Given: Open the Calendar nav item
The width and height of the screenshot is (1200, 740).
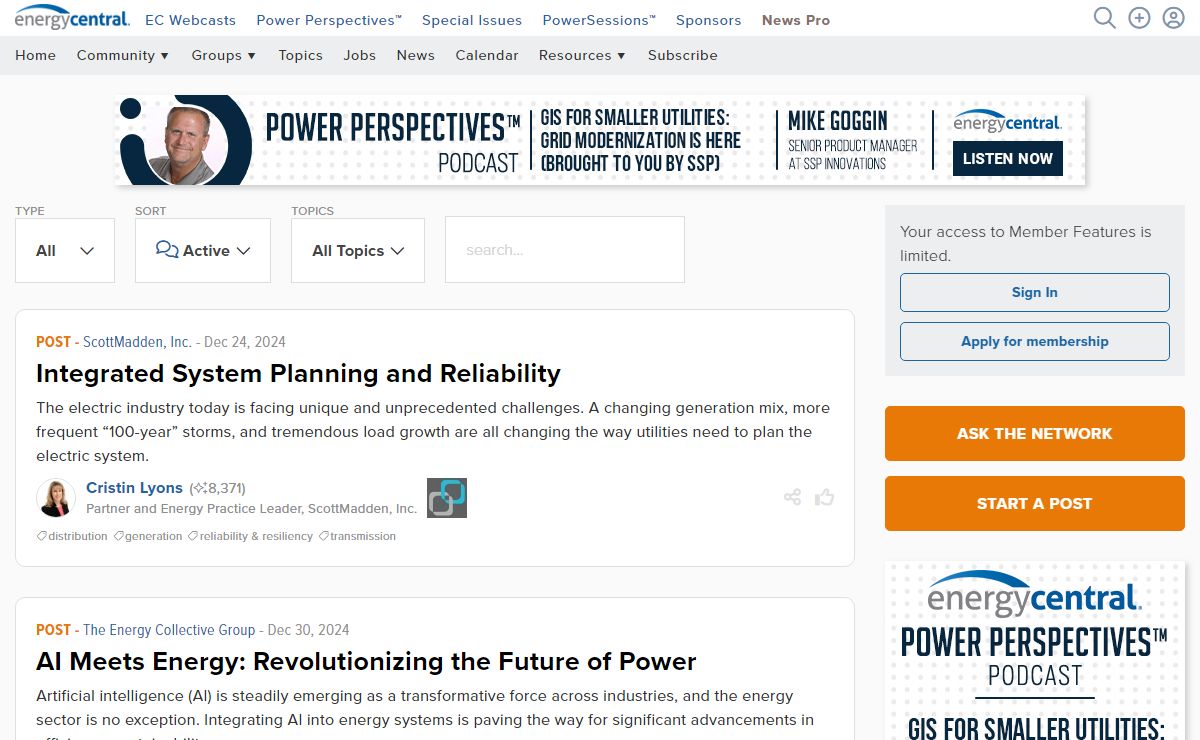Looking at the screenshot, I should pos(487,55).
